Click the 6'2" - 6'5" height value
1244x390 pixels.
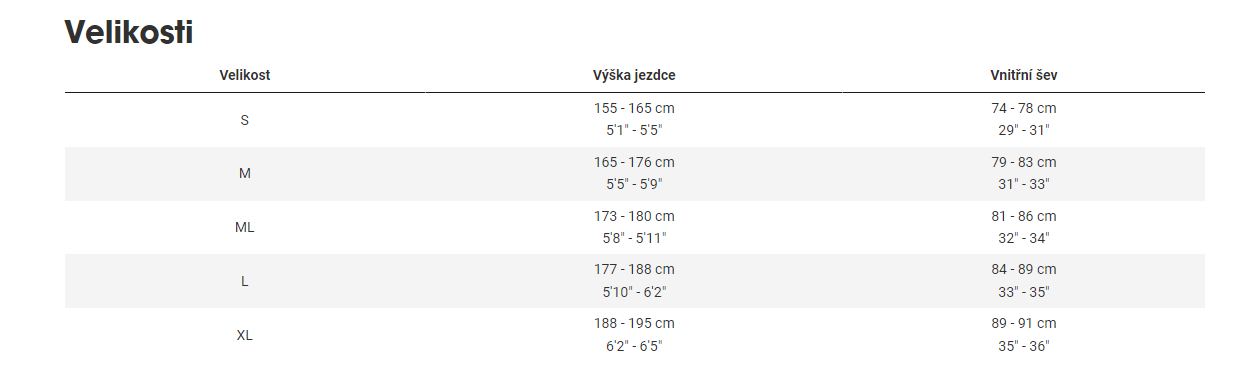(634, 346)
